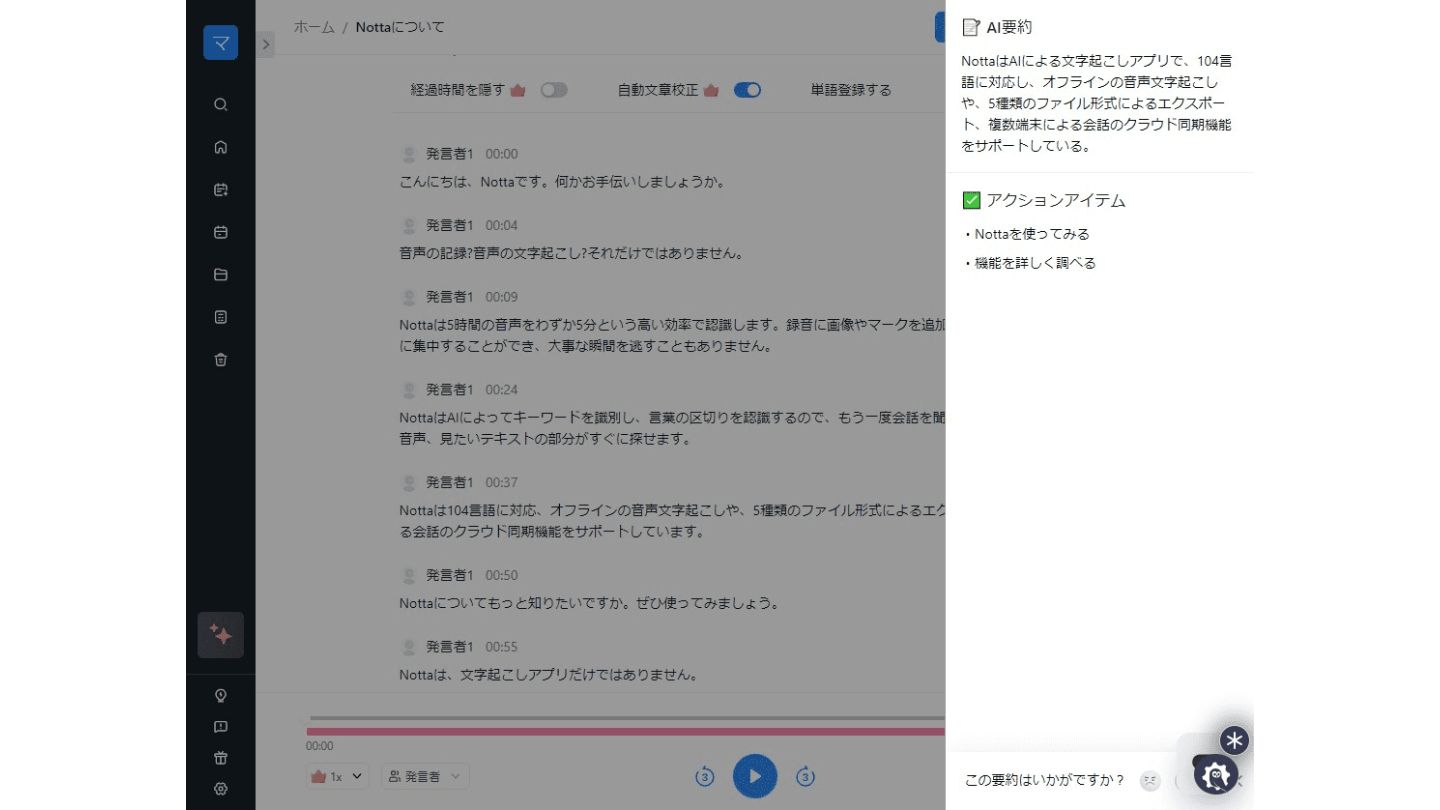Open the document list icon in sidebar

221,317
